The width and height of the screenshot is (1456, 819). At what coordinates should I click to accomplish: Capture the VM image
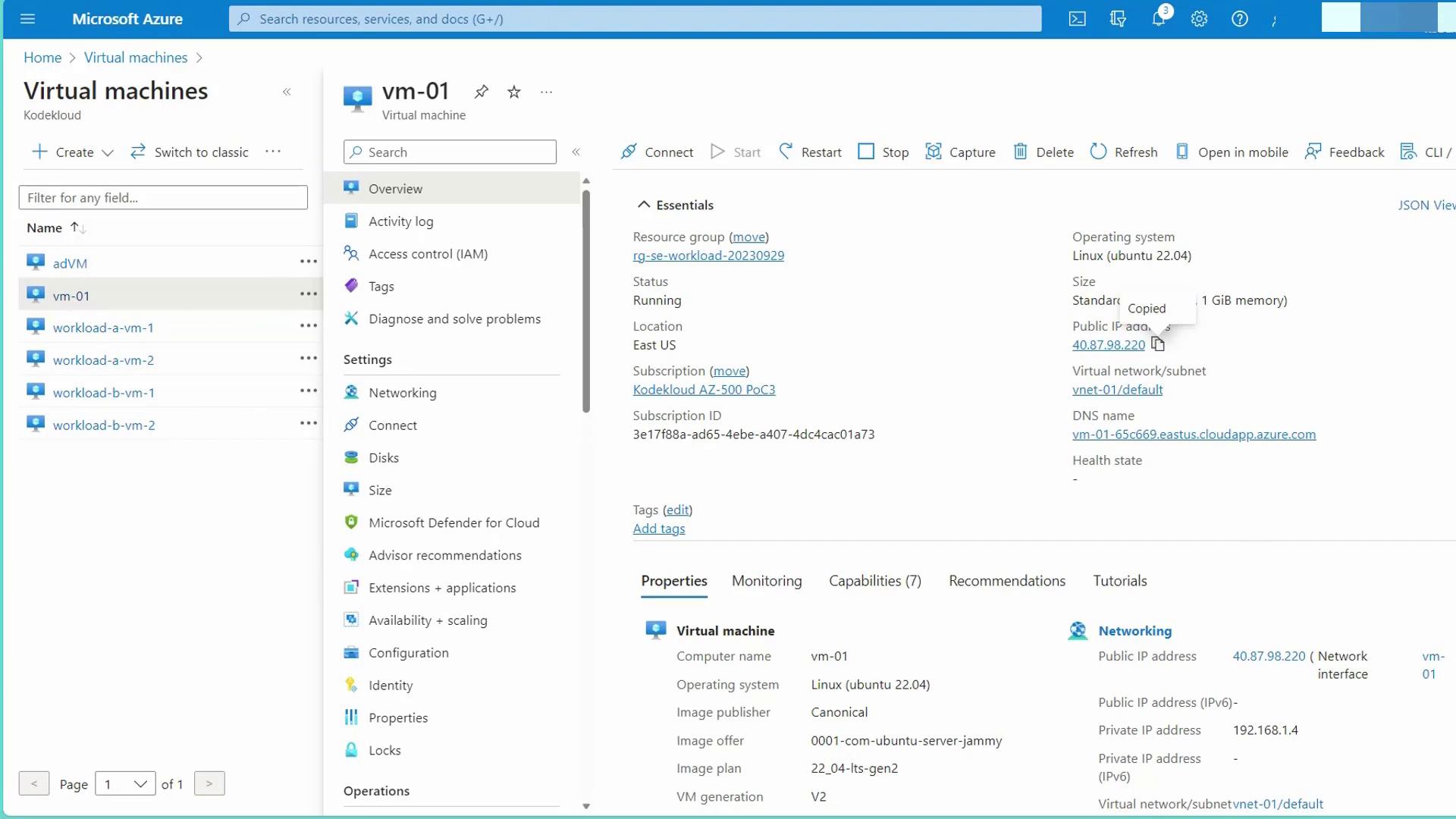point(960,152)
